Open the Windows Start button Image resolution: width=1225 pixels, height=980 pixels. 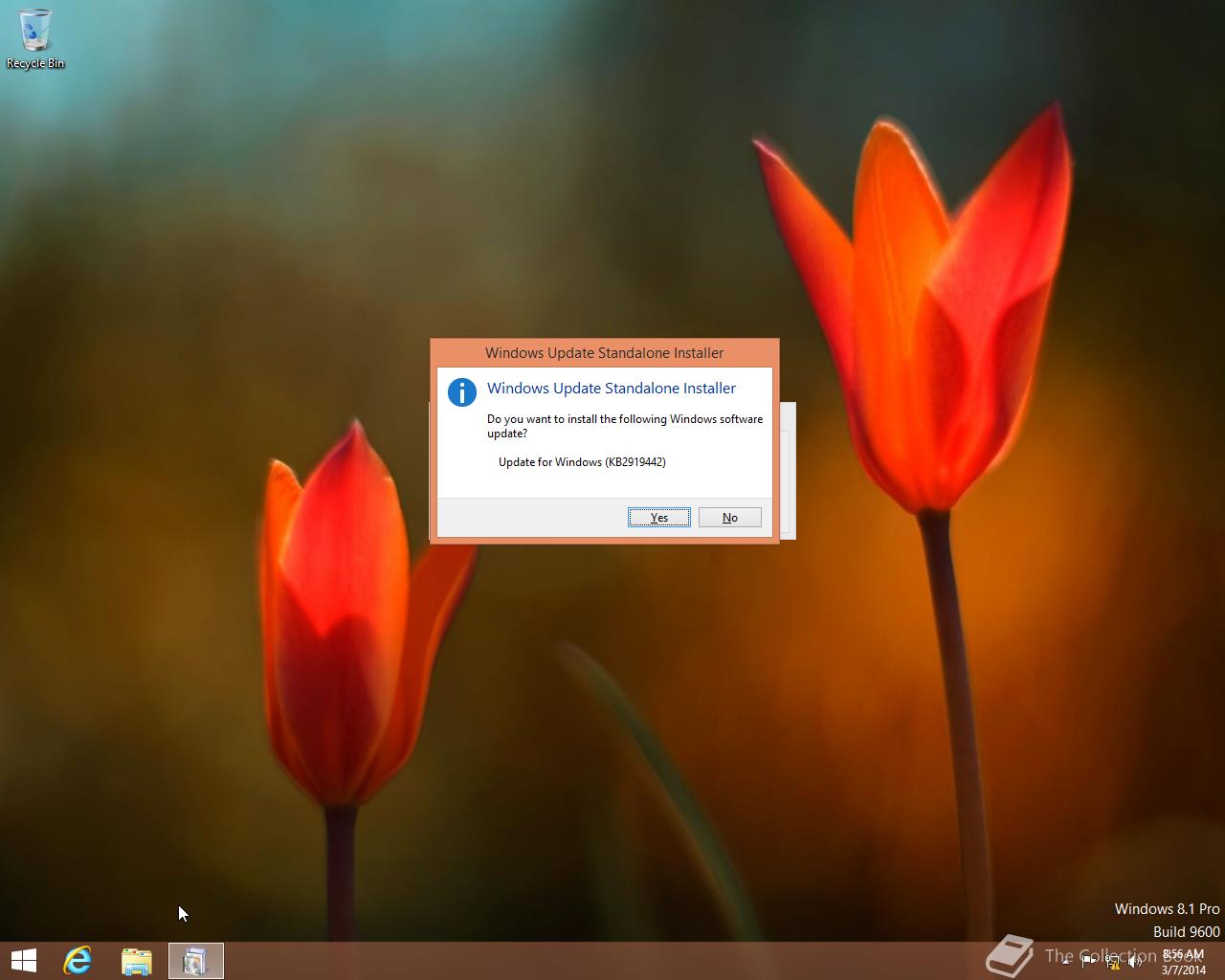coord(24,961)
